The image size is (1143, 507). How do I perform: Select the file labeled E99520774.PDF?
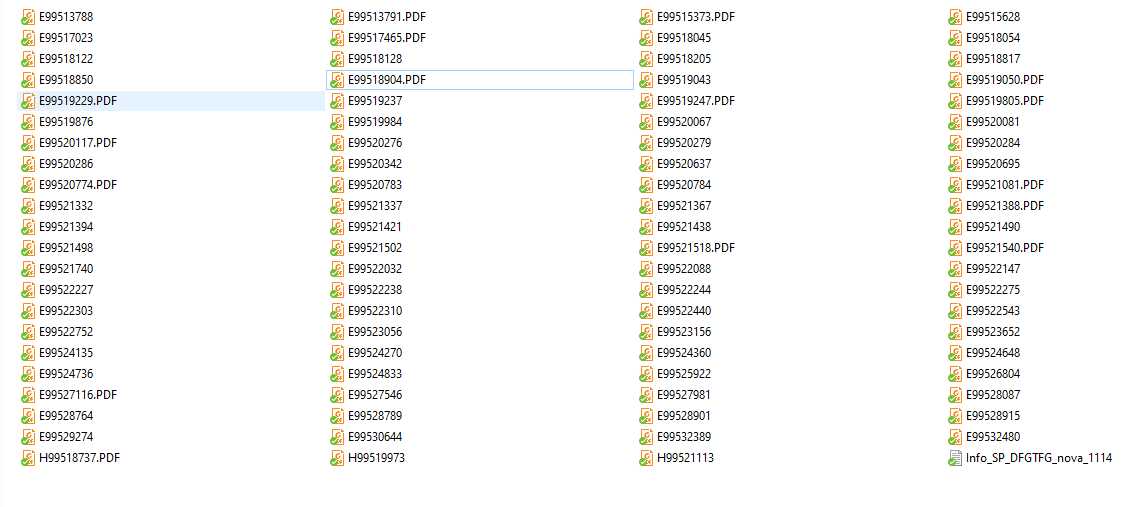point(77,185)
